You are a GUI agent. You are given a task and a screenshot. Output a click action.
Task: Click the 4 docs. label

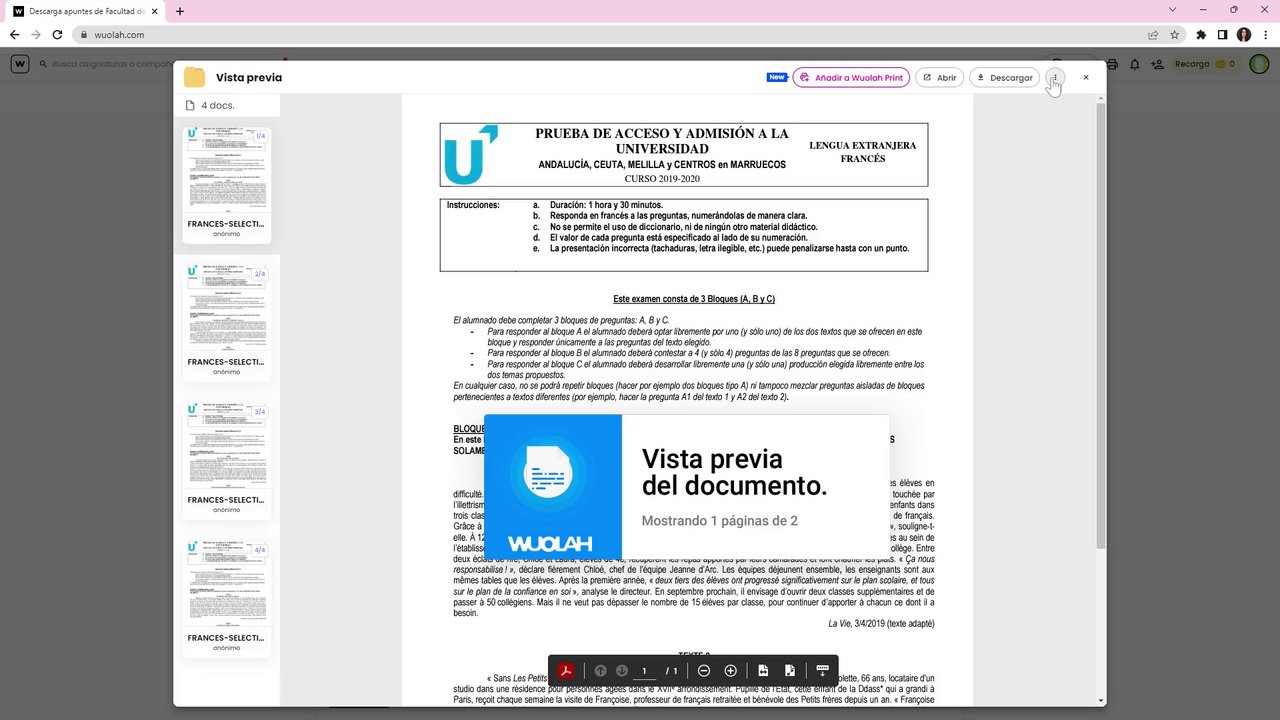[218, 105]
